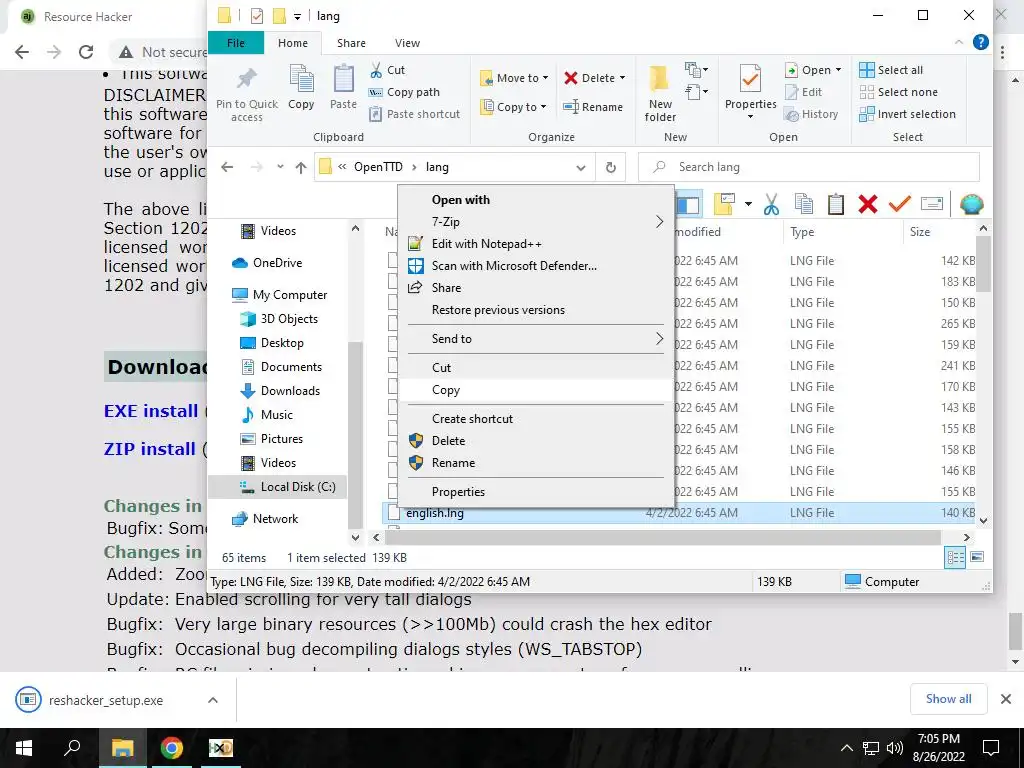Open the Move to dropdown

514,78
